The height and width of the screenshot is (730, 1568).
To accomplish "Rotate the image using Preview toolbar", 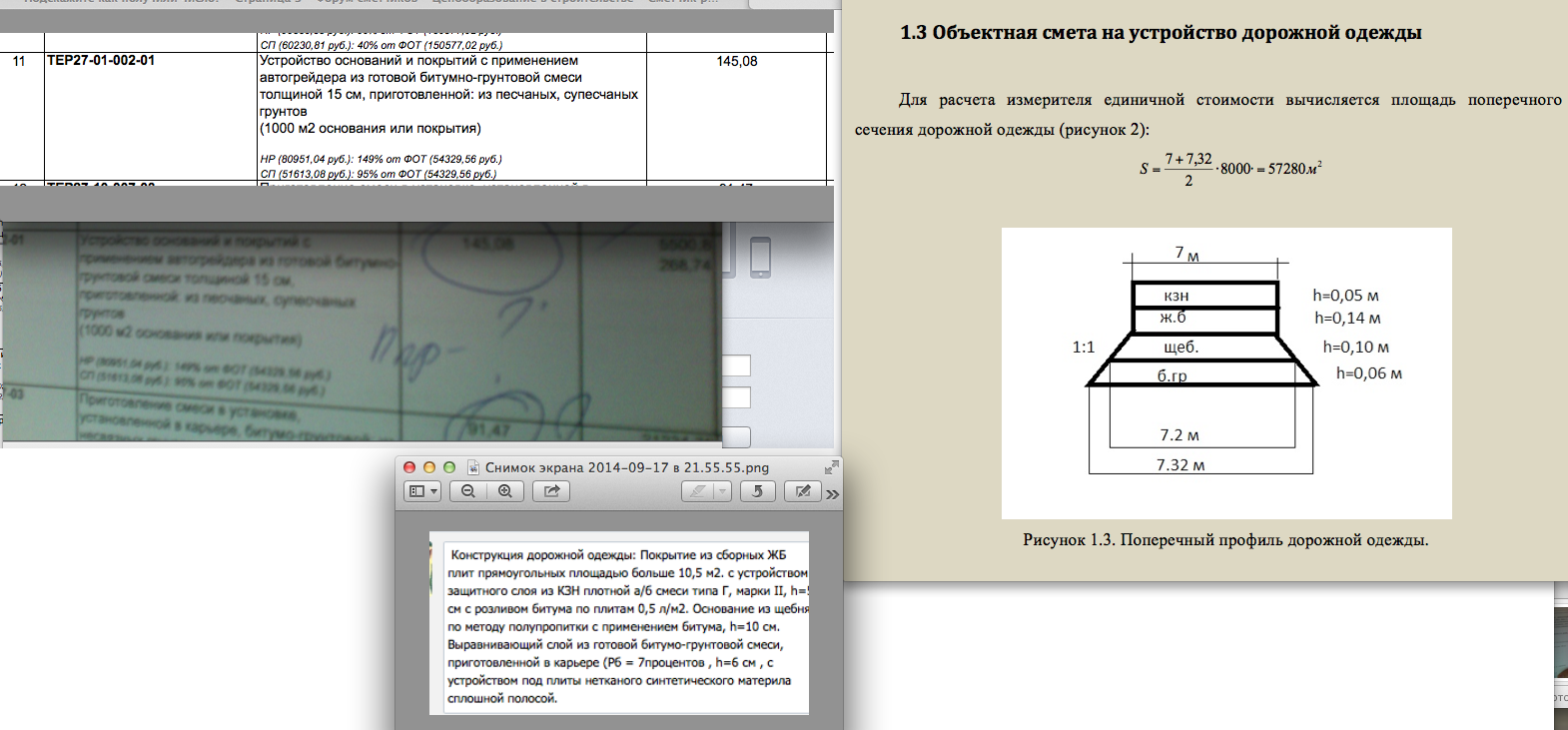I will pos(758,491).
